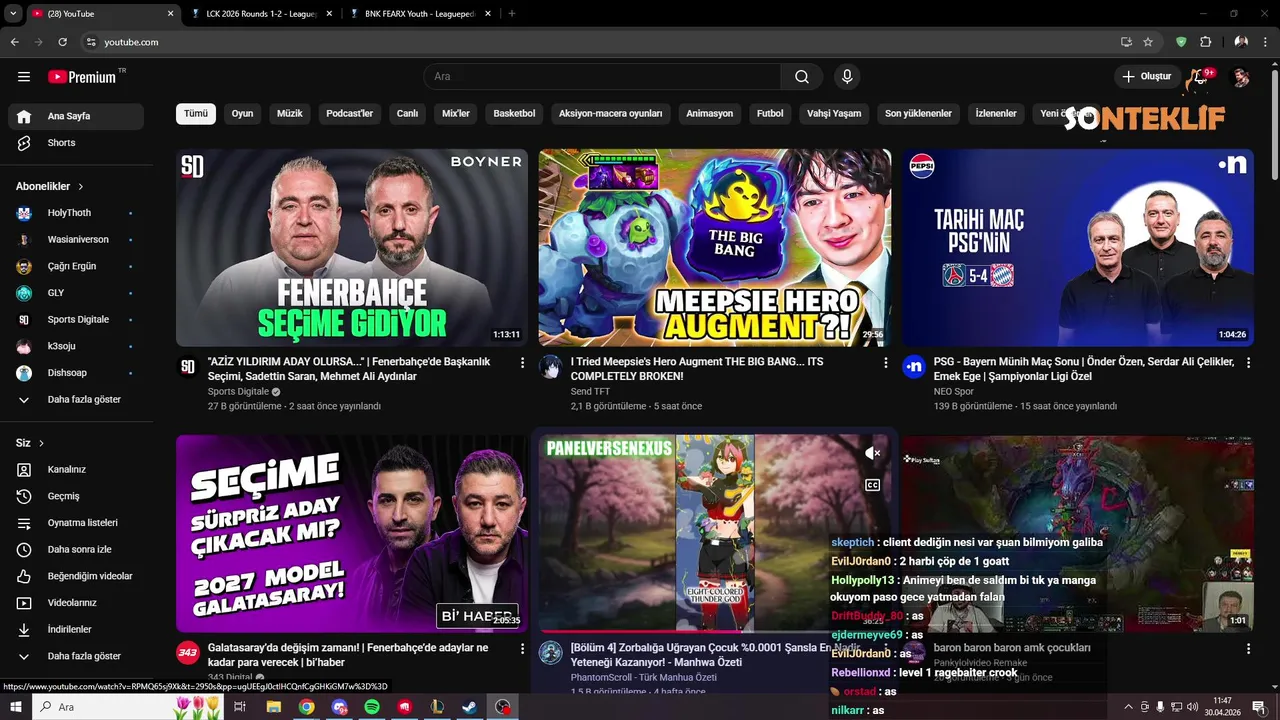Bookmark this page with star icon

coord(1148,42)
